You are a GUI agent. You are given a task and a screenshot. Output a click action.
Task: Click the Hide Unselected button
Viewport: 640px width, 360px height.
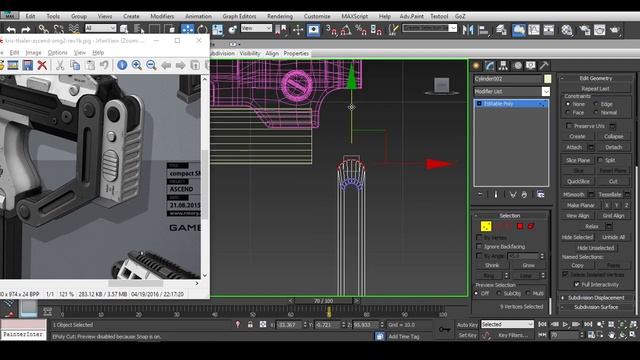coord(595,248)
